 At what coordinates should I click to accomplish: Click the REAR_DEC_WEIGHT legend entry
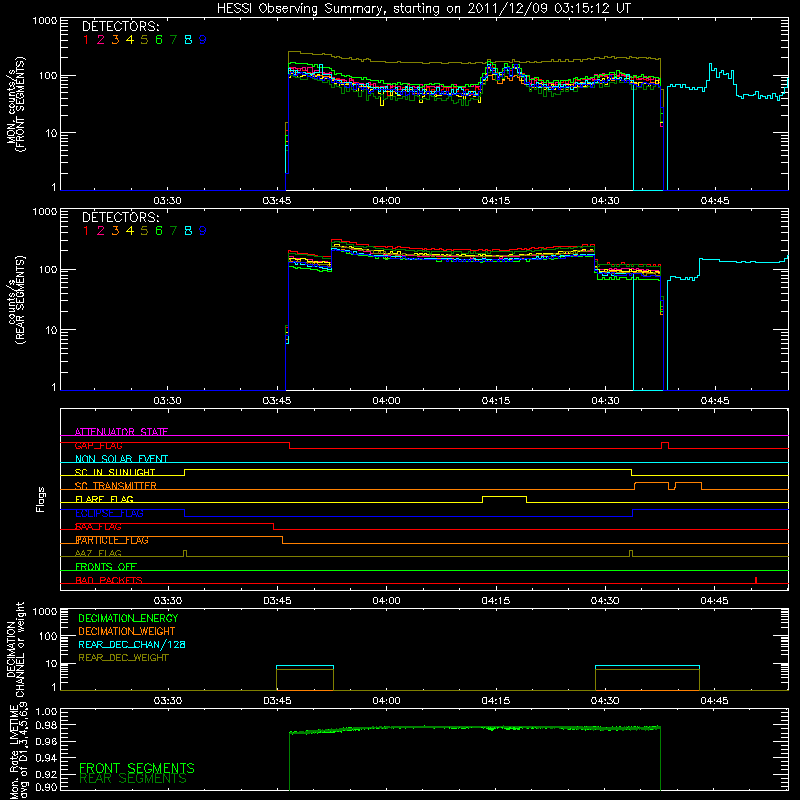123,658
